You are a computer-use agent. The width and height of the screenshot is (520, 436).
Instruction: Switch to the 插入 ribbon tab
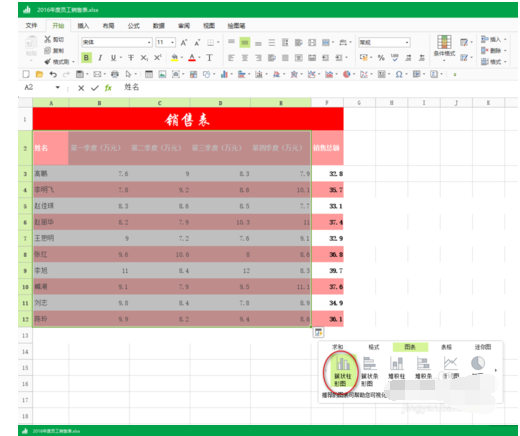coord(83,26)
